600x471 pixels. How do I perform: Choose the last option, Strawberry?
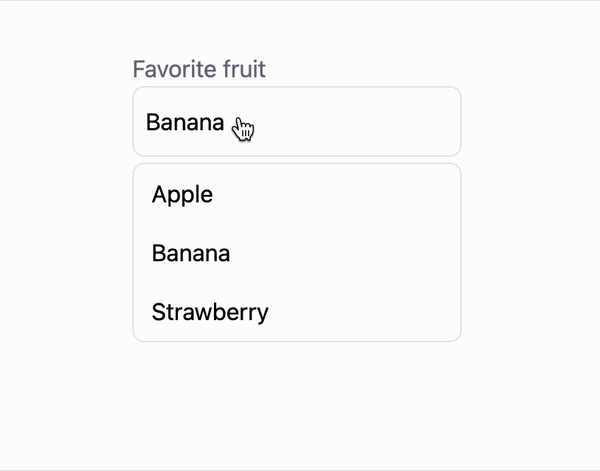297,312
